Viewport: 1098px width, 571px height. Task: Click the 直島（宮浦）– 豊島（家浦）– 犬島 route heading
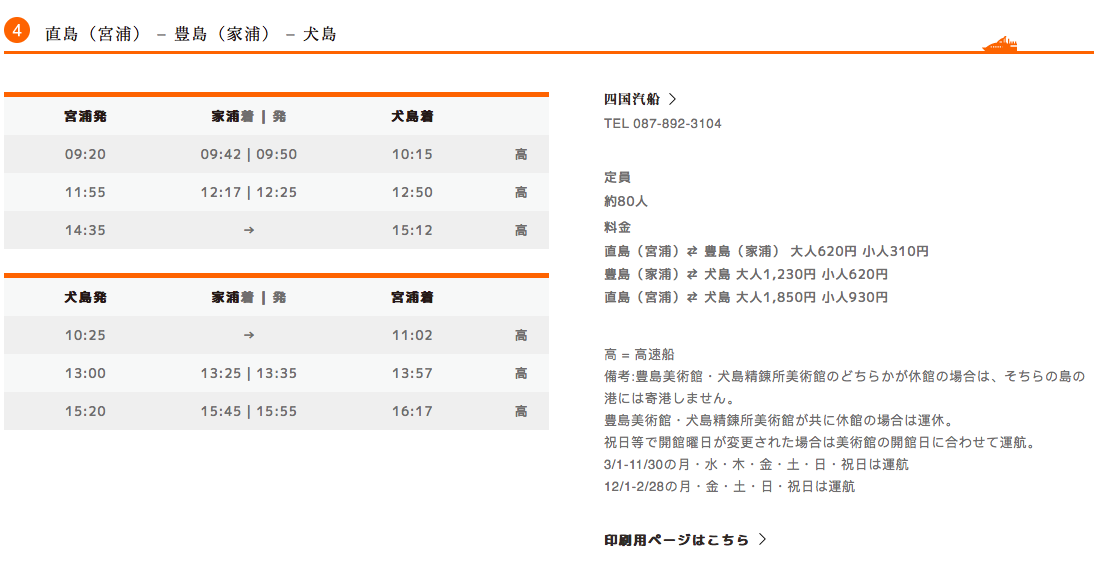click(x=190, y=34)
